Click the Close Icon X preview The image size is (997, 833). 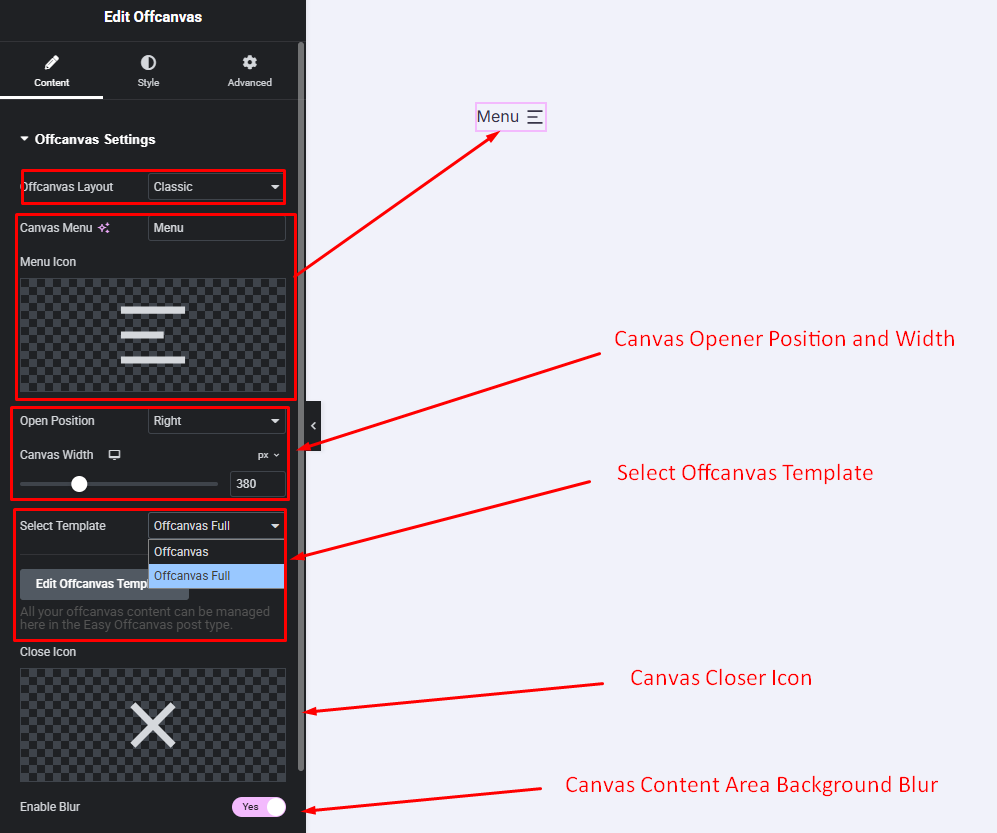(153, 725)
